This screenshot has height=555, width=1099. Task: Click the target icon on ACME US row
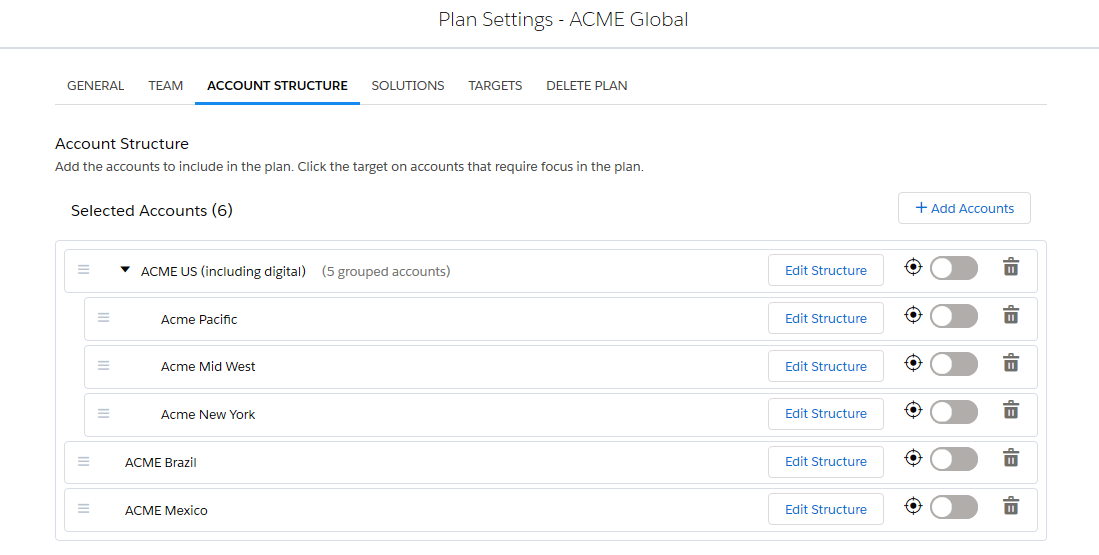pos(913,267)
